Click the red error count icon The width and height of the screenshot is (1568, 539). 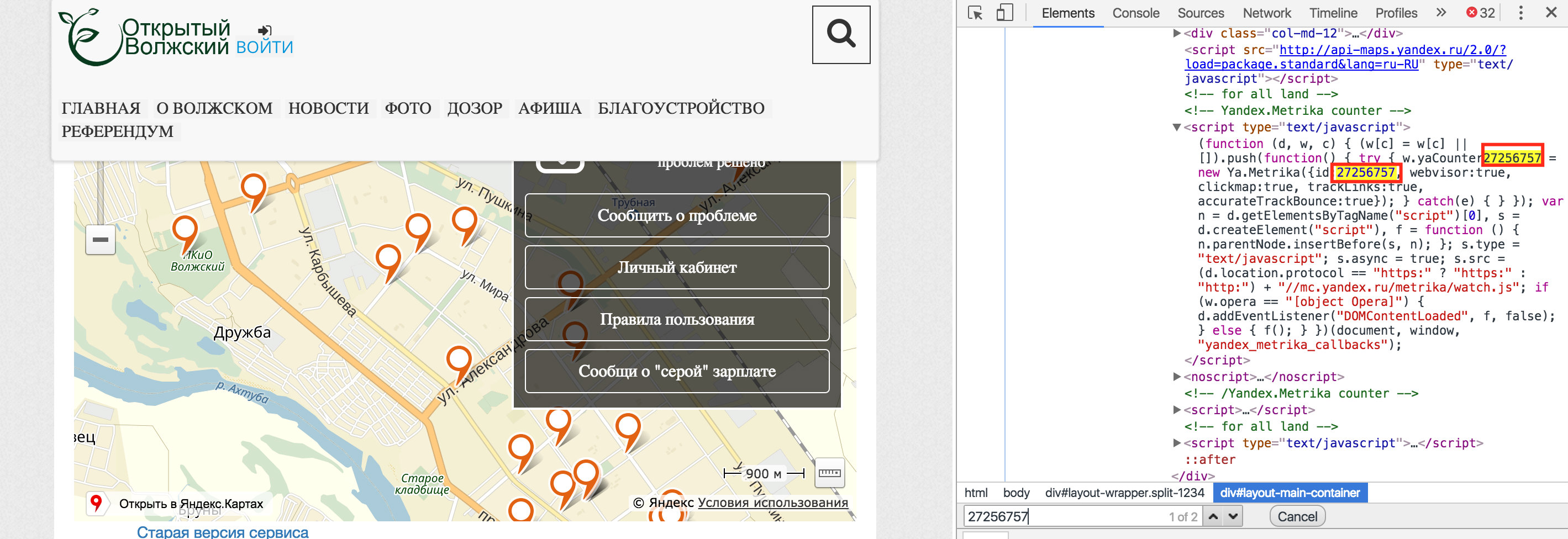click(x=1471, y=13)
